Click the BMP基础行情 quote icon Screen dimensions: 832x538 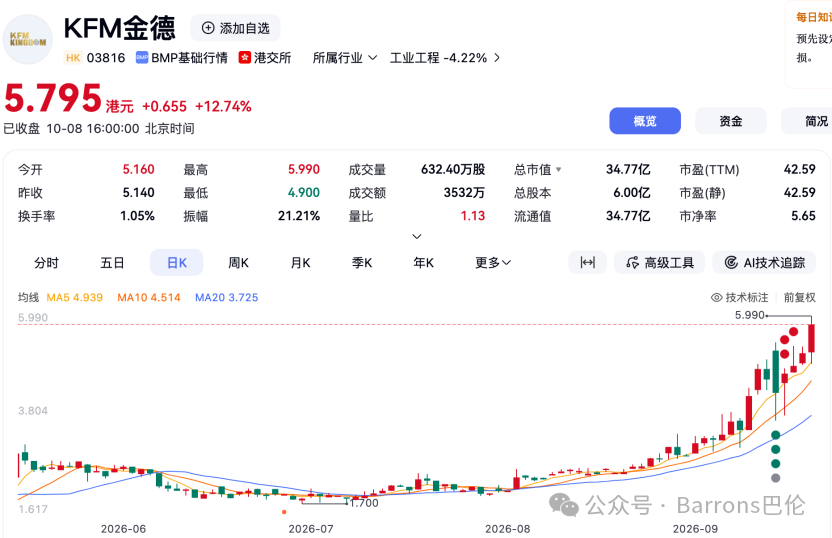point(142,57)
